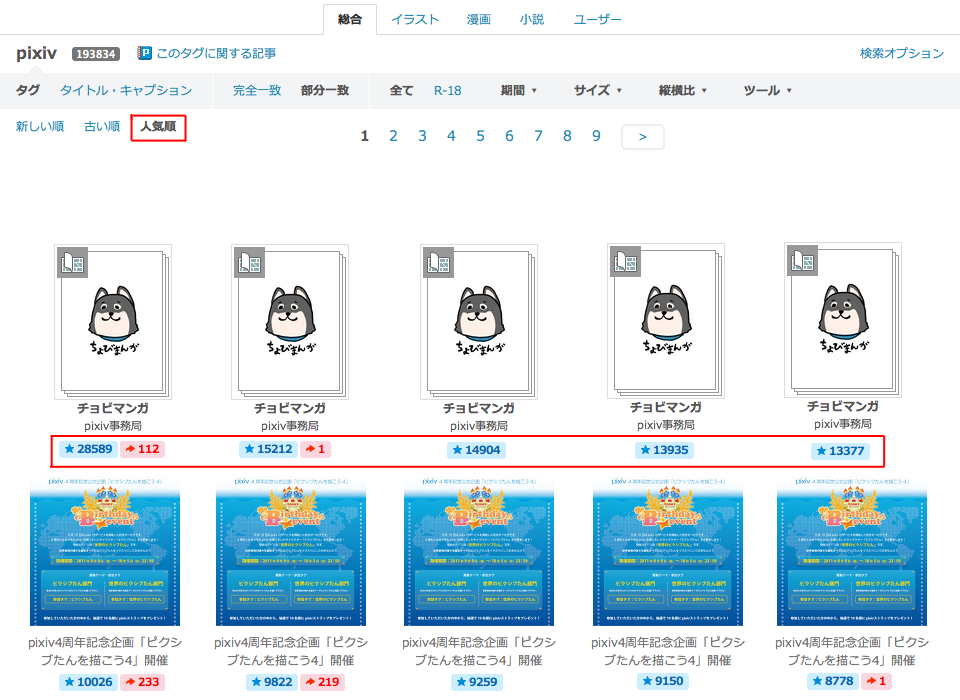Click the 13377 star bookmark badge
The width and height of the screenshot is (960, 700).
pyautogui.click(x=841, y=451)
